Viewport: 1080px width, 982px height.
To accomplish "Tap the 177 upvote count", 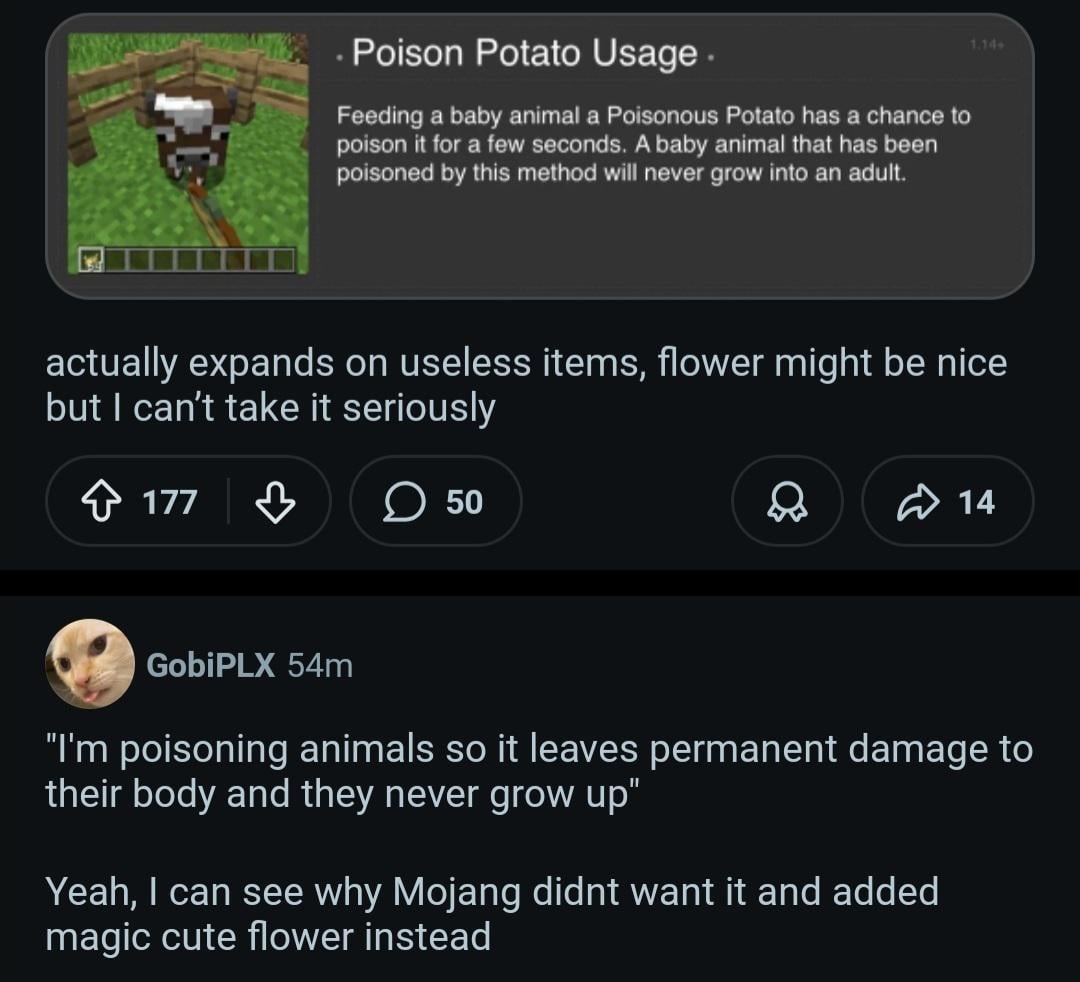I will (170, 501).
